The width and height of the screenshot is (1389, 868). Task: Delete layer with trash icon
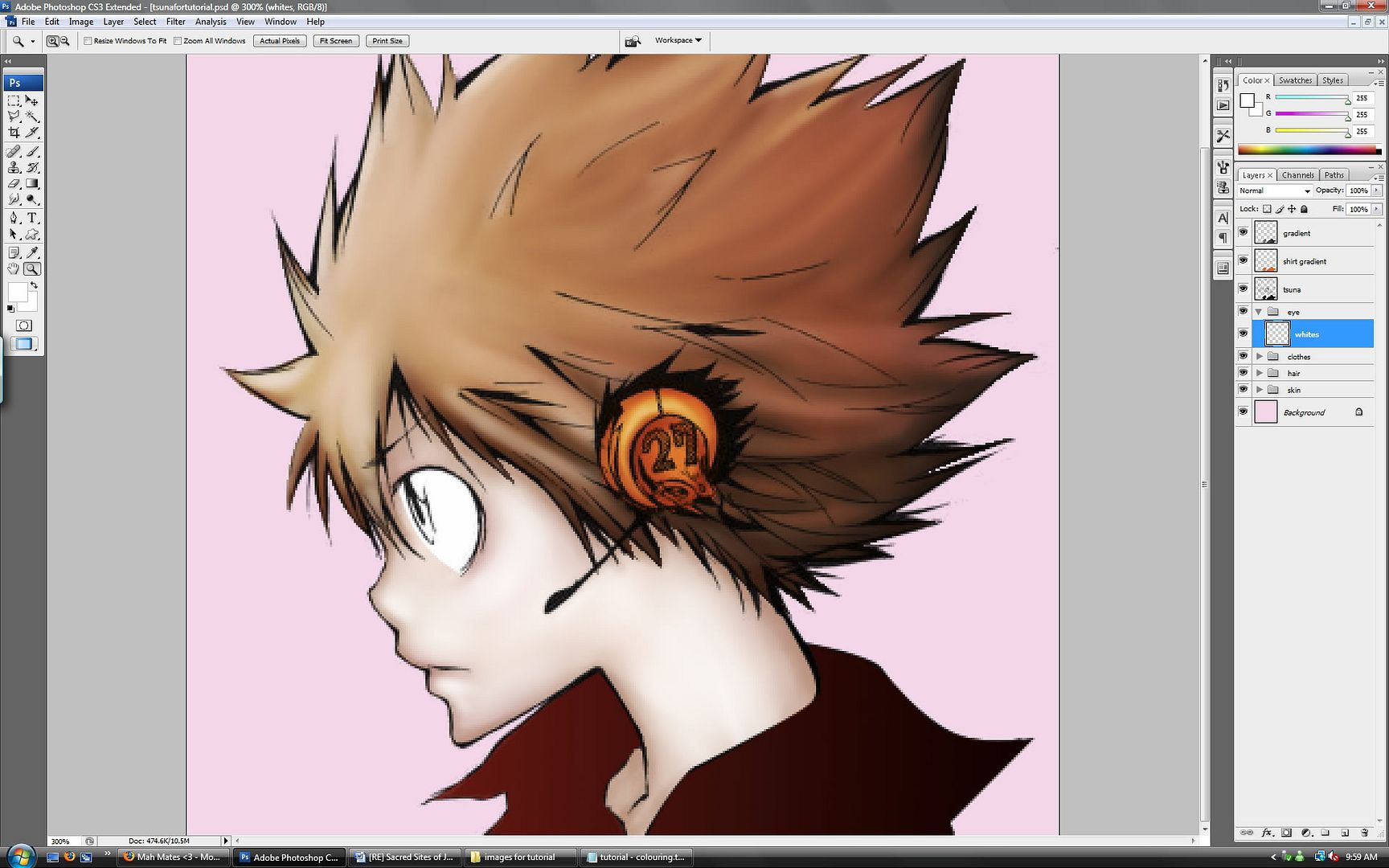tap(1364, 833)
